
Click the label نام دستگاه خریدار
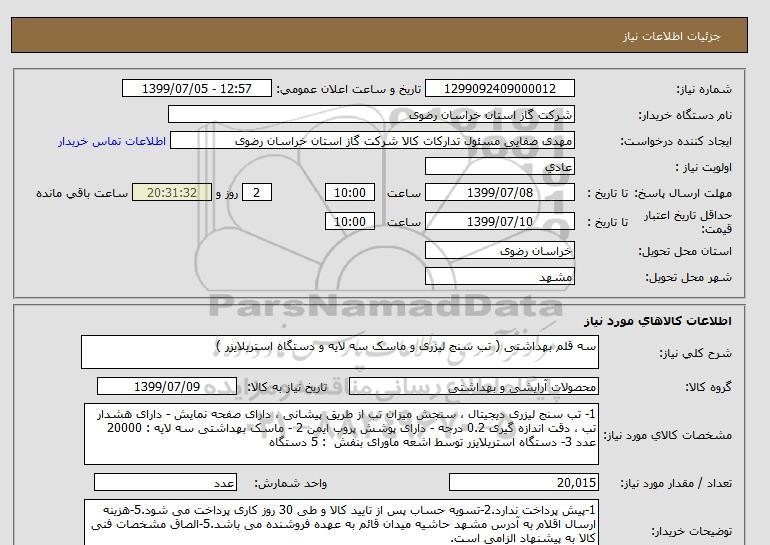click(685, 115)
